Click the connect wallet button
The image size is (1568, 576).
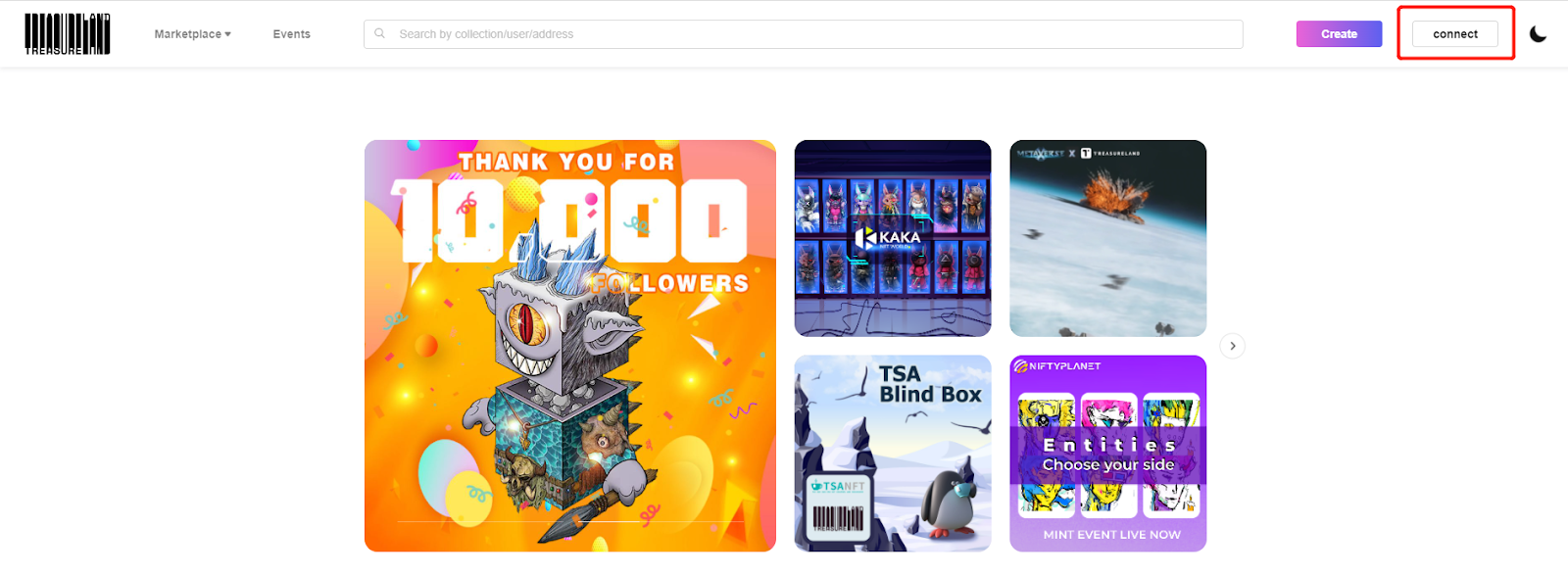coord(1455,33)
